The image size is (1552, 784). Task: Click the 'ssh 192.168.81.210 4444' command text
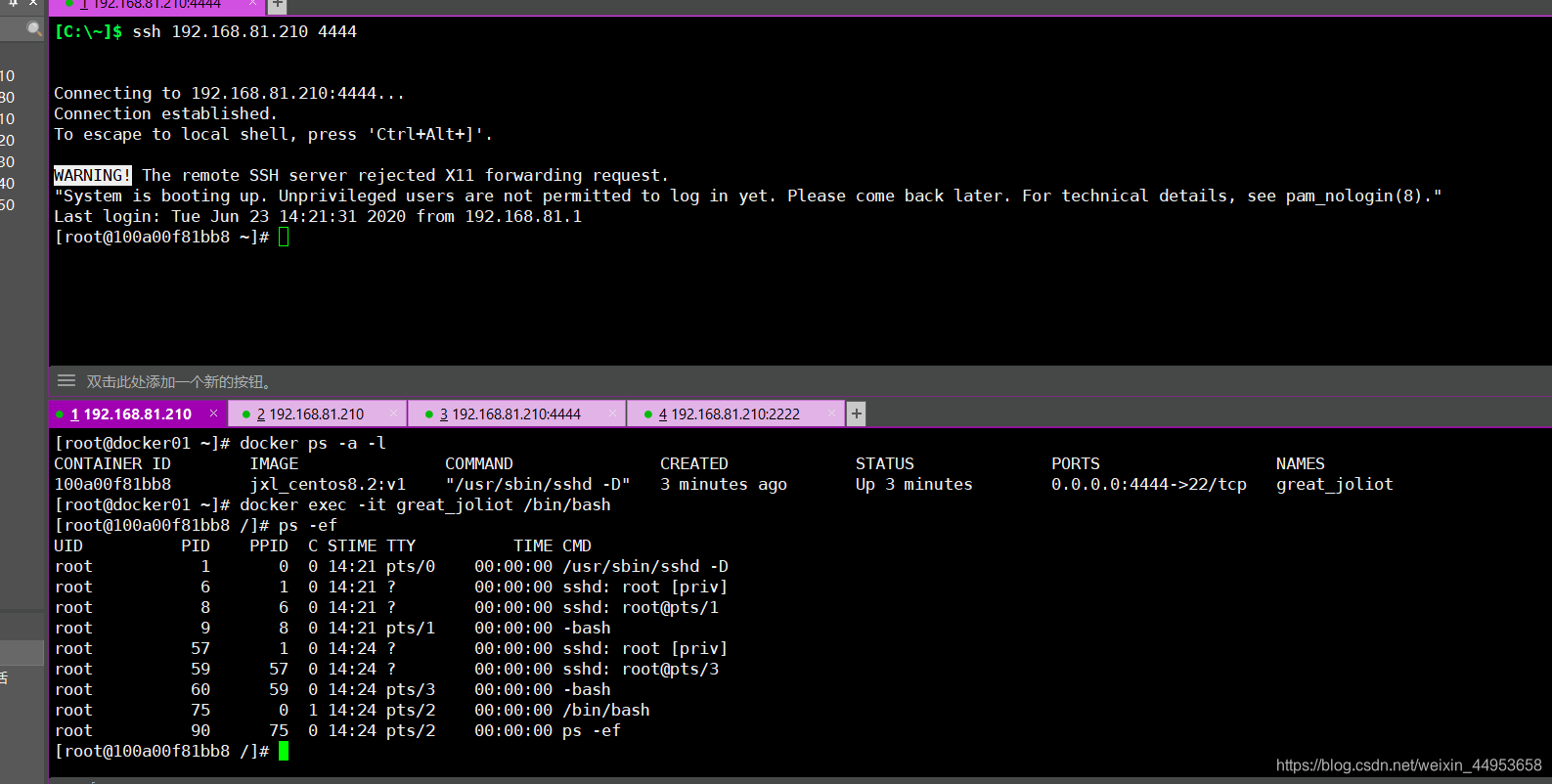pyautogui.click(x=244, y=31)
